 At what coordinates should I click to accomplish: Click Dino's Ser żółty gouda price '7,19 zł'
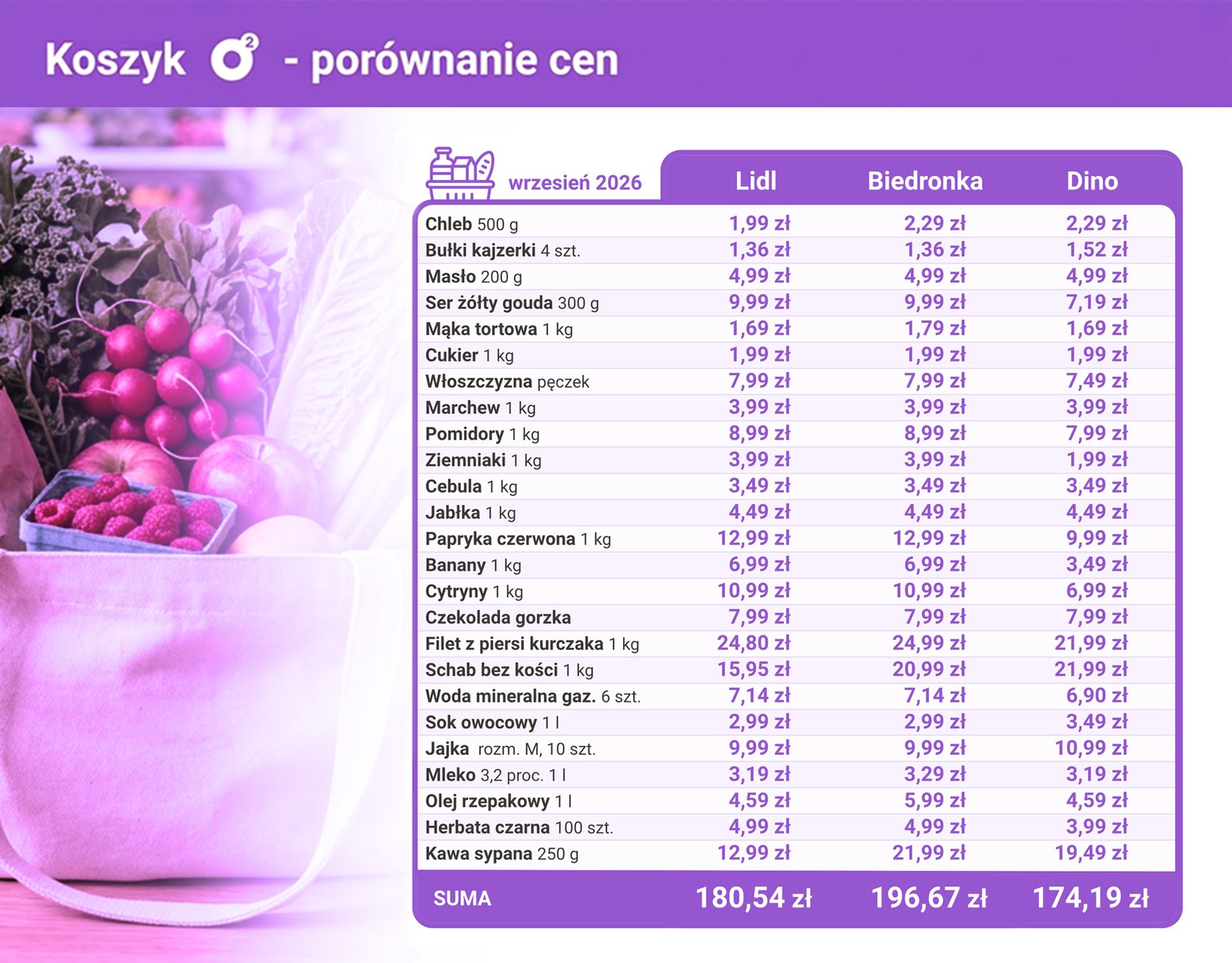(1097, 302)
